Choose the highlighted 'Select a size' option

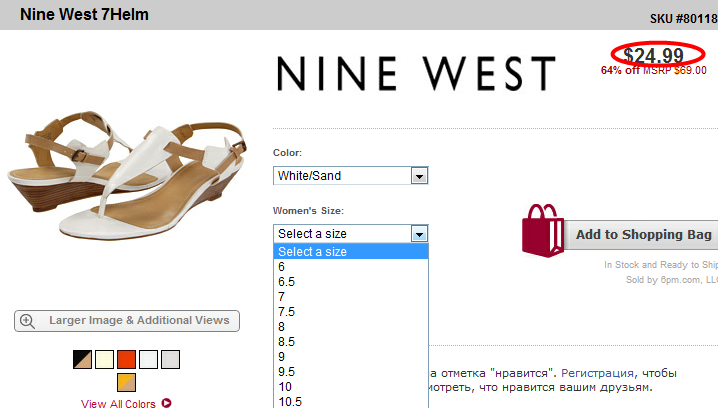[351, 251]
